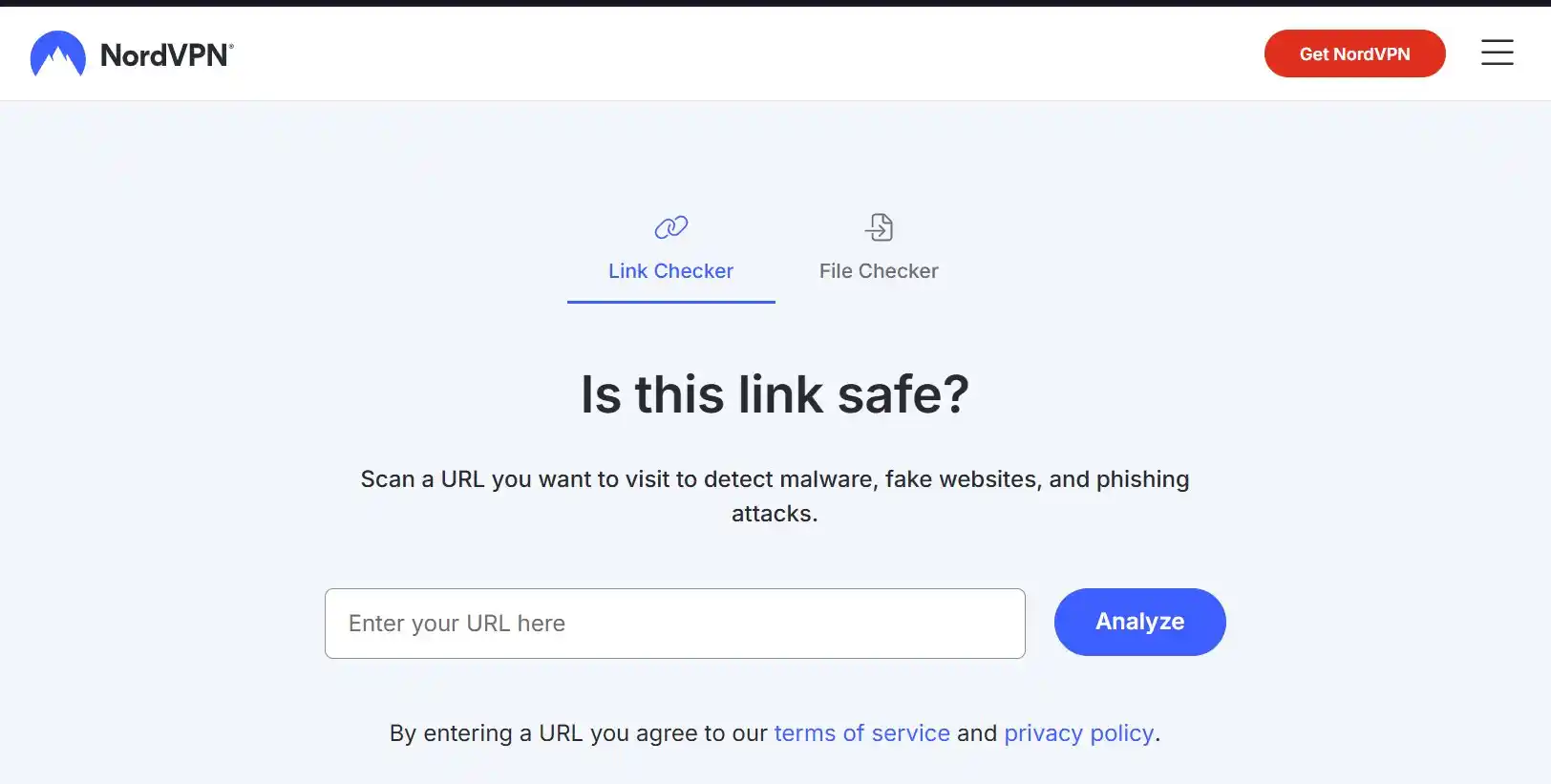
Task: Click the NordVPN mountain logo icon
Action: [57, 53]
